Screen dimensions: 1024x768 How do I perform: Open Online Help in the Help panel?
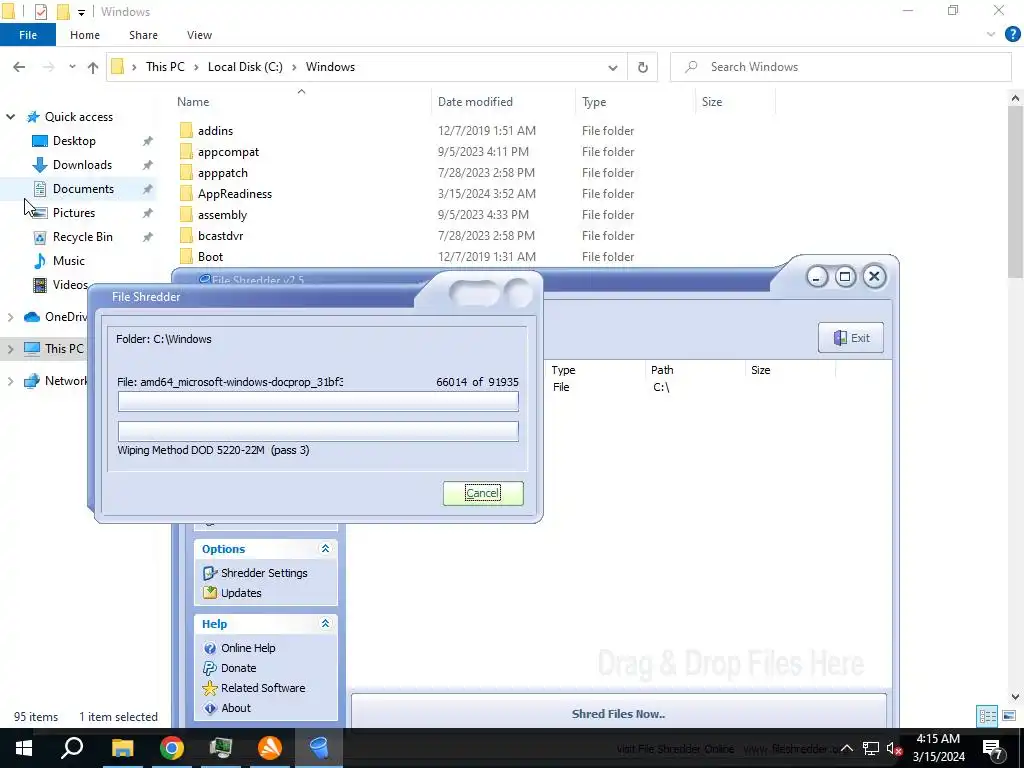coord(248,648)
